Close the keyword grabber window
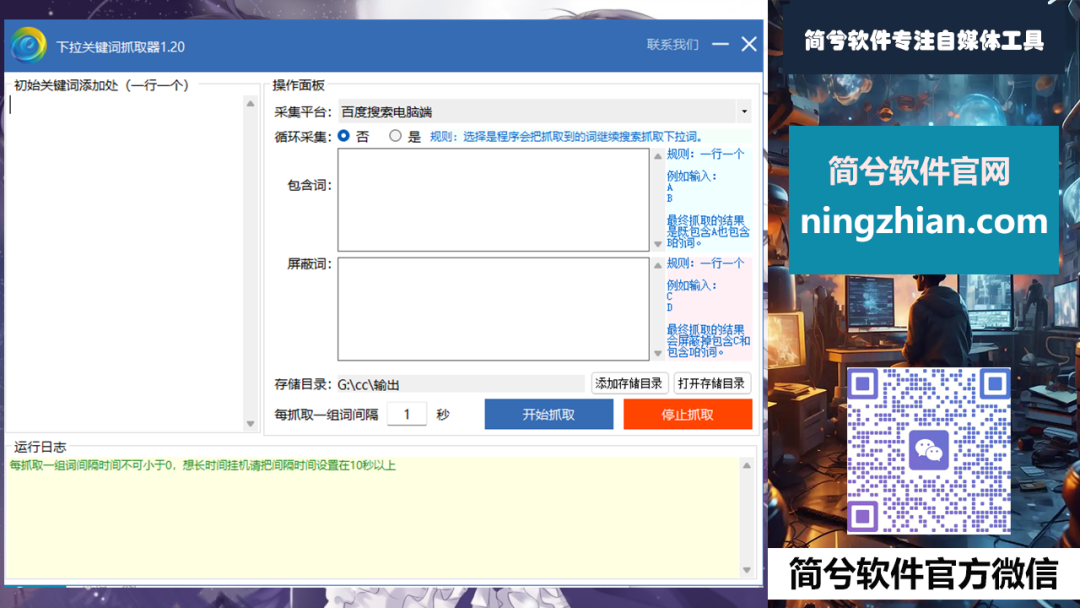The height and width of the screenshot is (608, 1080). point(749,45)
